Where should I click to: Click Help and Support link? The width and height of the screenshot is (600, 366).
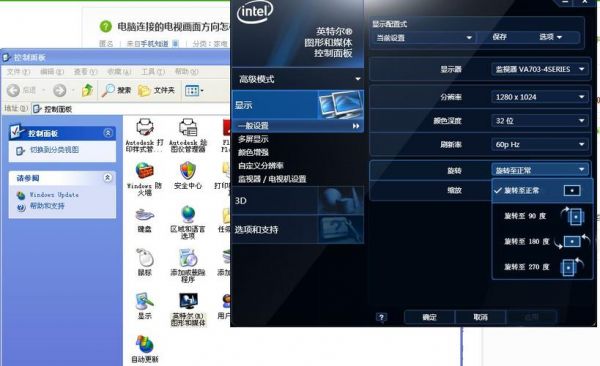coord(47,206)
